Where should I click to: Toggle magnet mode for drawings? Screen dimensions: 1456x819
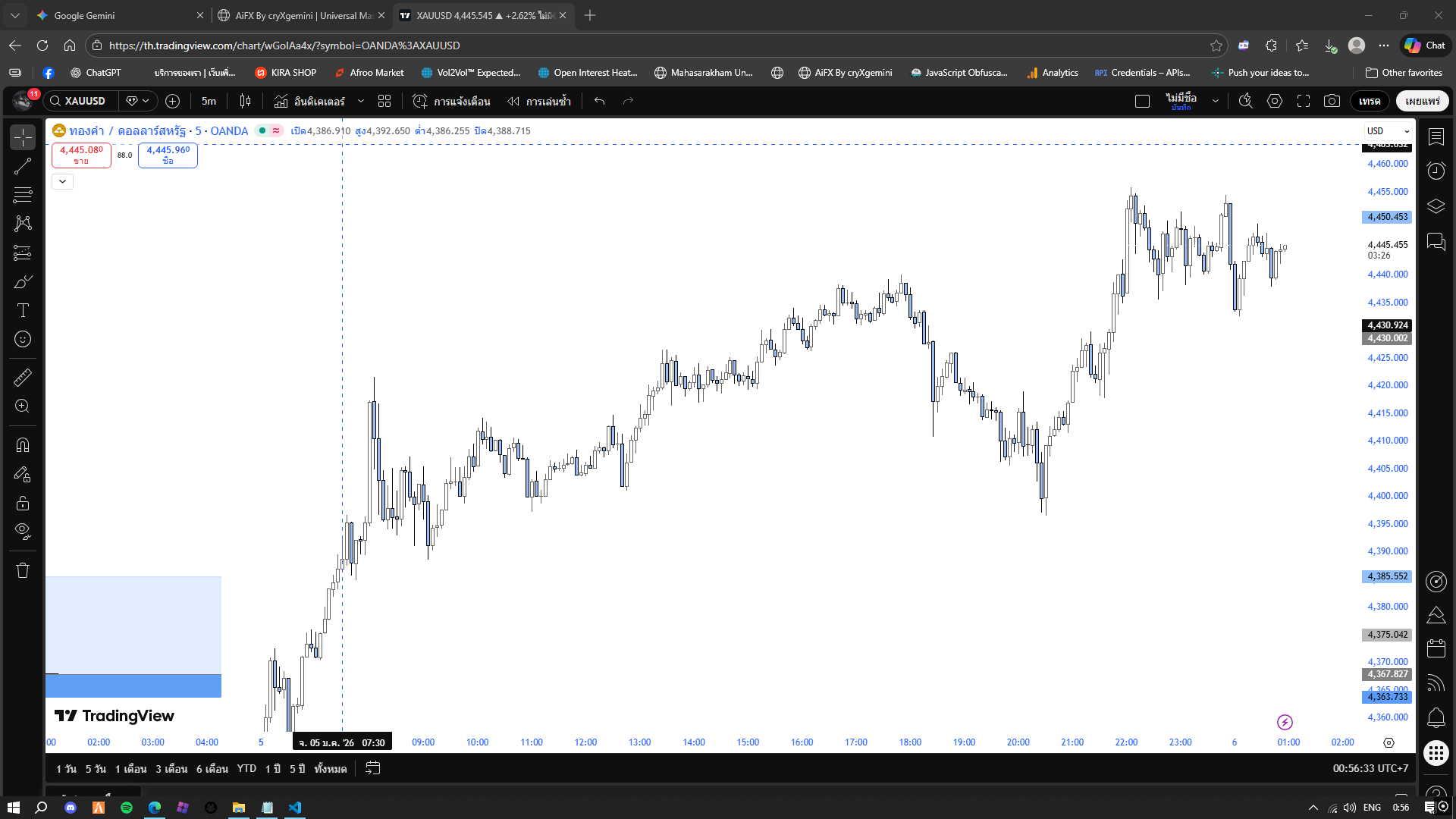coord(23,445)
